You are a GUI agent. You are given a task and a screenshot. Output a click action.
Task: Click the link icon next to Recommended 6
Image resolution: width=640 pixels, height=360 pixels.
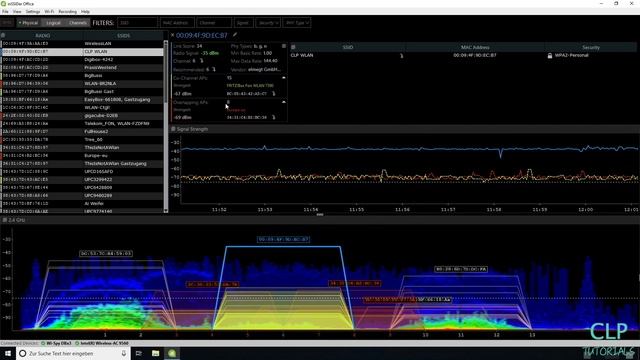[214, 69]
